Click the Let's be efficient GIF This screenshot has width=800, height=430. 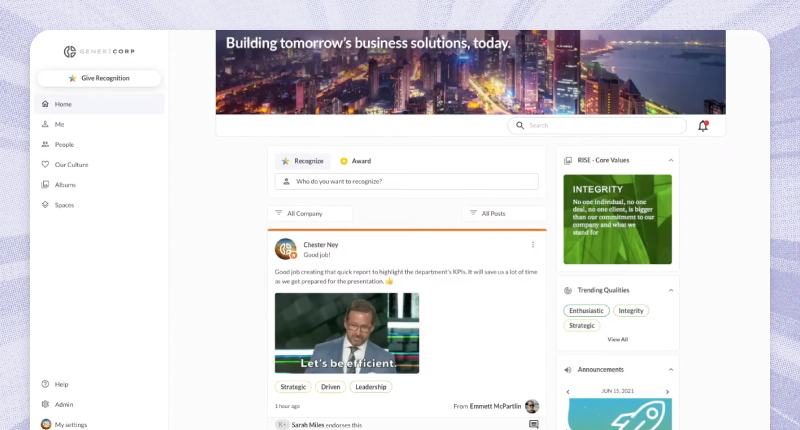(347, 333)
